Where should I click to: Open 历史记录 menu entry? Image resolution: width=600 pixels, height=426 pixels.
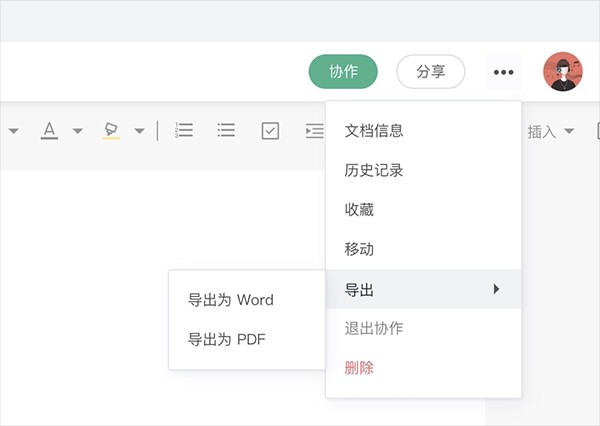pyautogui.click(x=374, y=170)
